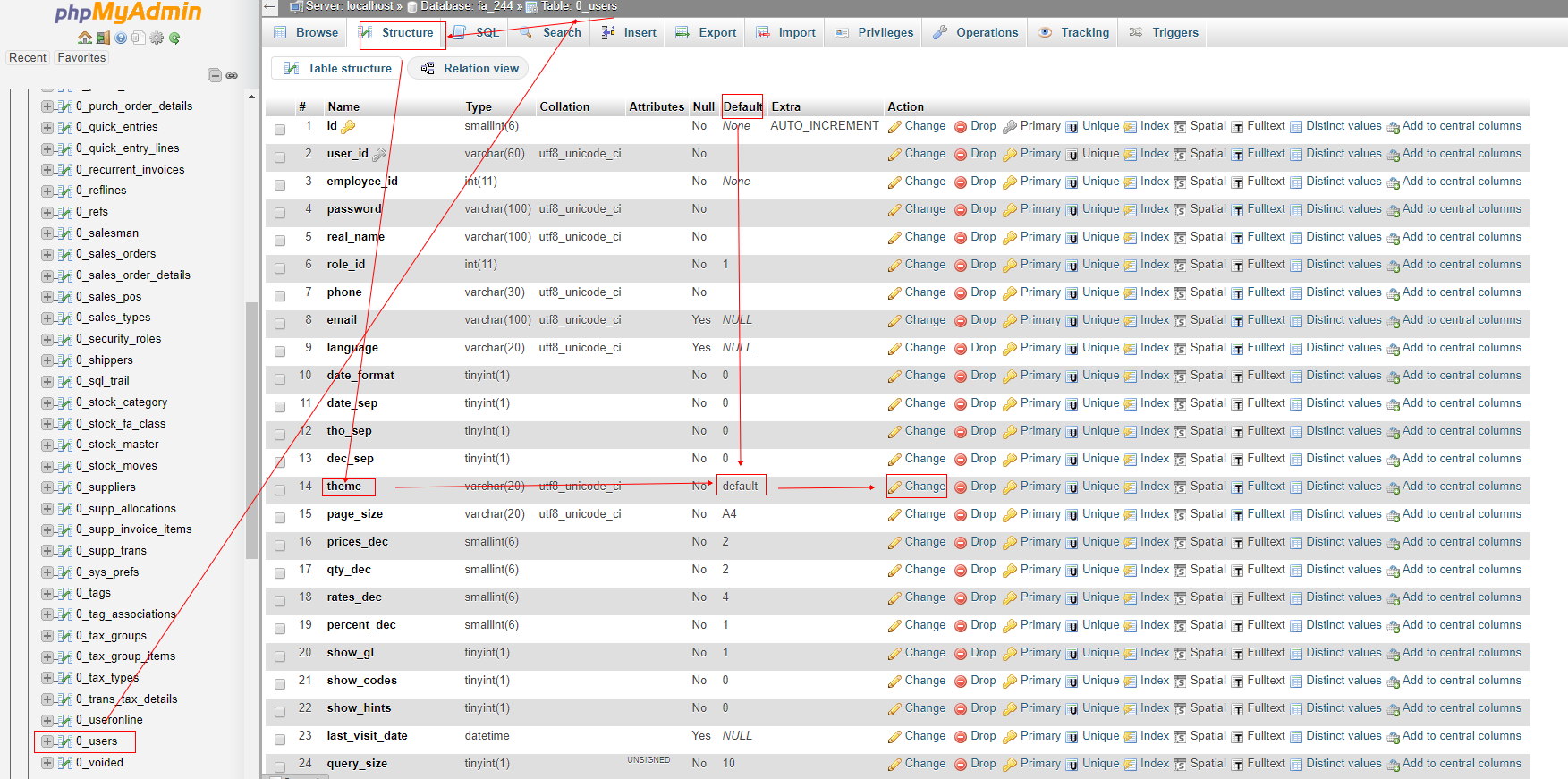The height and width of the screenshot is (779, 1568).
Task: Expand the 0_users table tree node
Action: (x=47, y=741)
